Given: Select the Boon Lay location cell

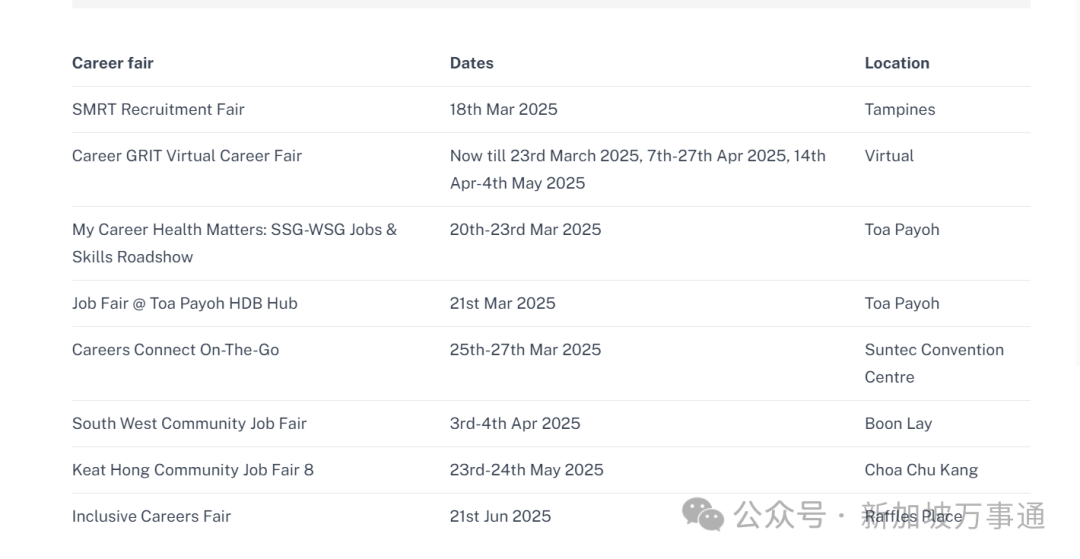Looking at the screenshot, I should click(x=898, y=423).
